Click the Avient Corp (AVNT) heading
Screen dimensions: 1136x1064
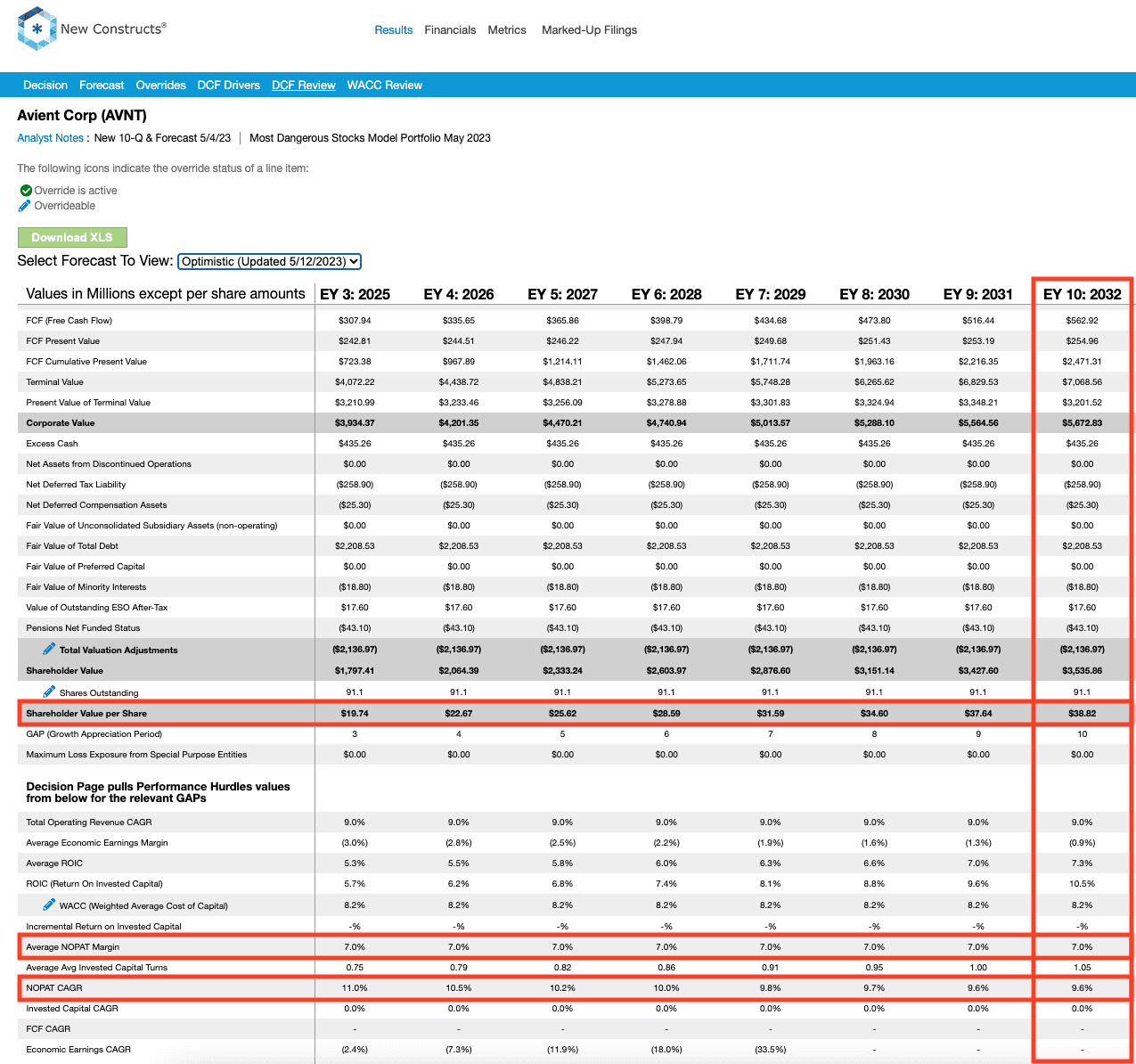pyautogui.click(x=82, y=115)
